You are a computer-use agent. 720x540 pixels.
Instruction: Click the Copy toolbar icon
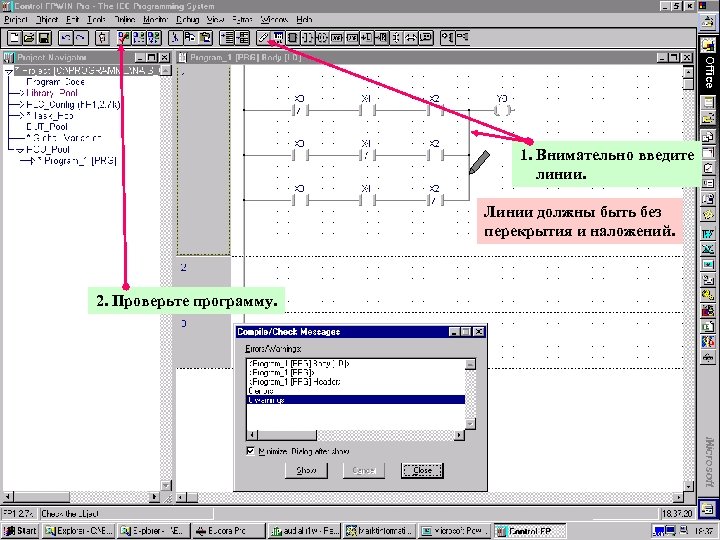pyautogui.click(x=190, y=38)
